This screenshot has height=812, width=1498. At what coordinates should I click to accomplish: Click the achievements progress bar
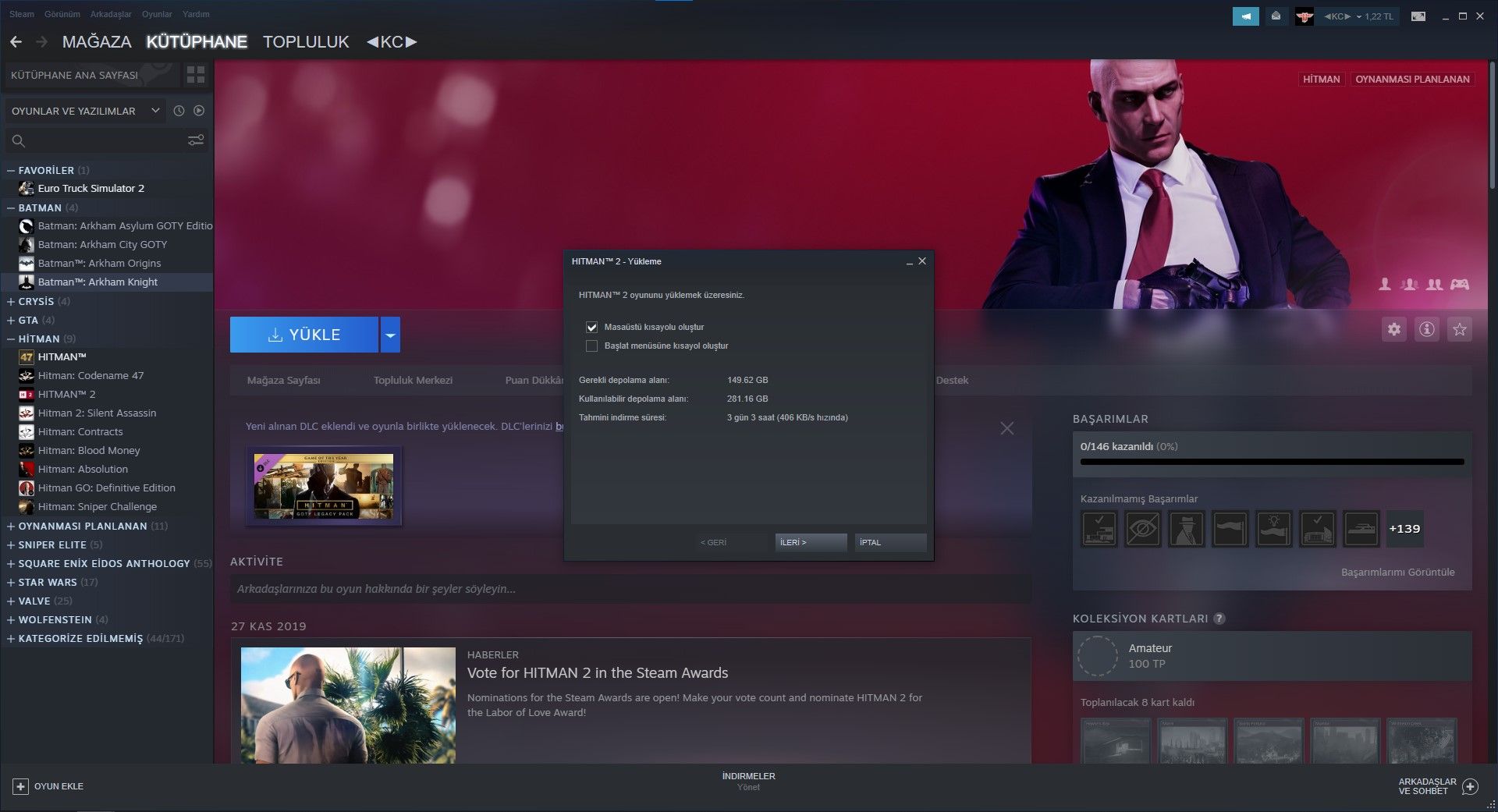tap(1272, 462)
